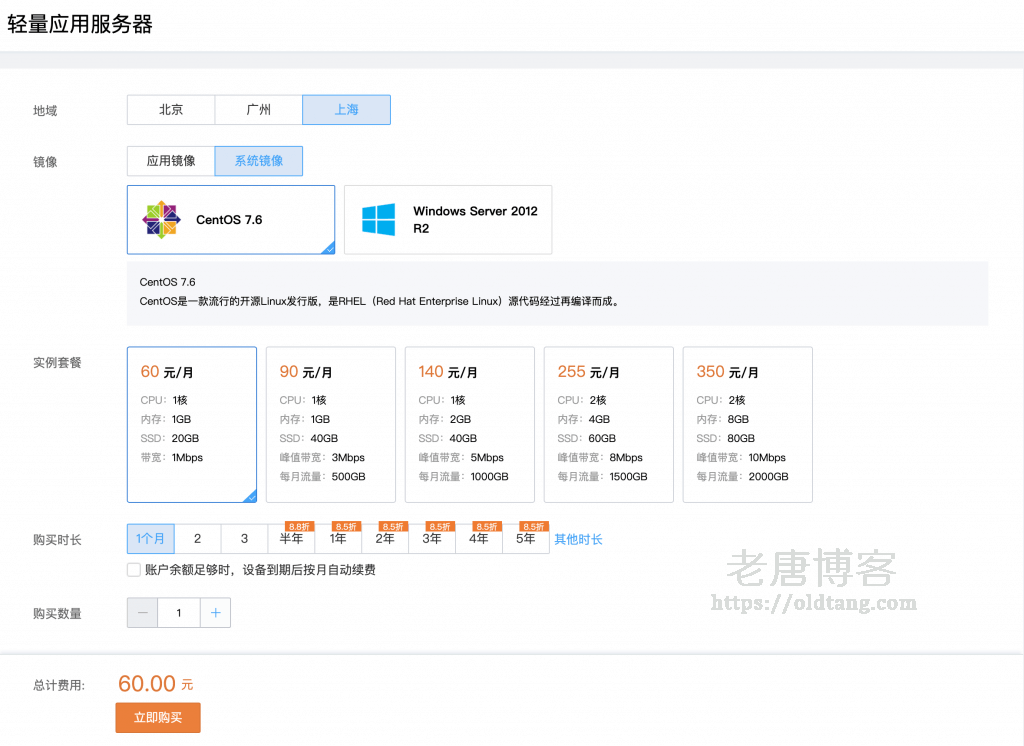This screenshot has width=1024, height=746.
Task: Choose the 5年 duration with 8.5折 discount
Action: click(x=525, y=540)
